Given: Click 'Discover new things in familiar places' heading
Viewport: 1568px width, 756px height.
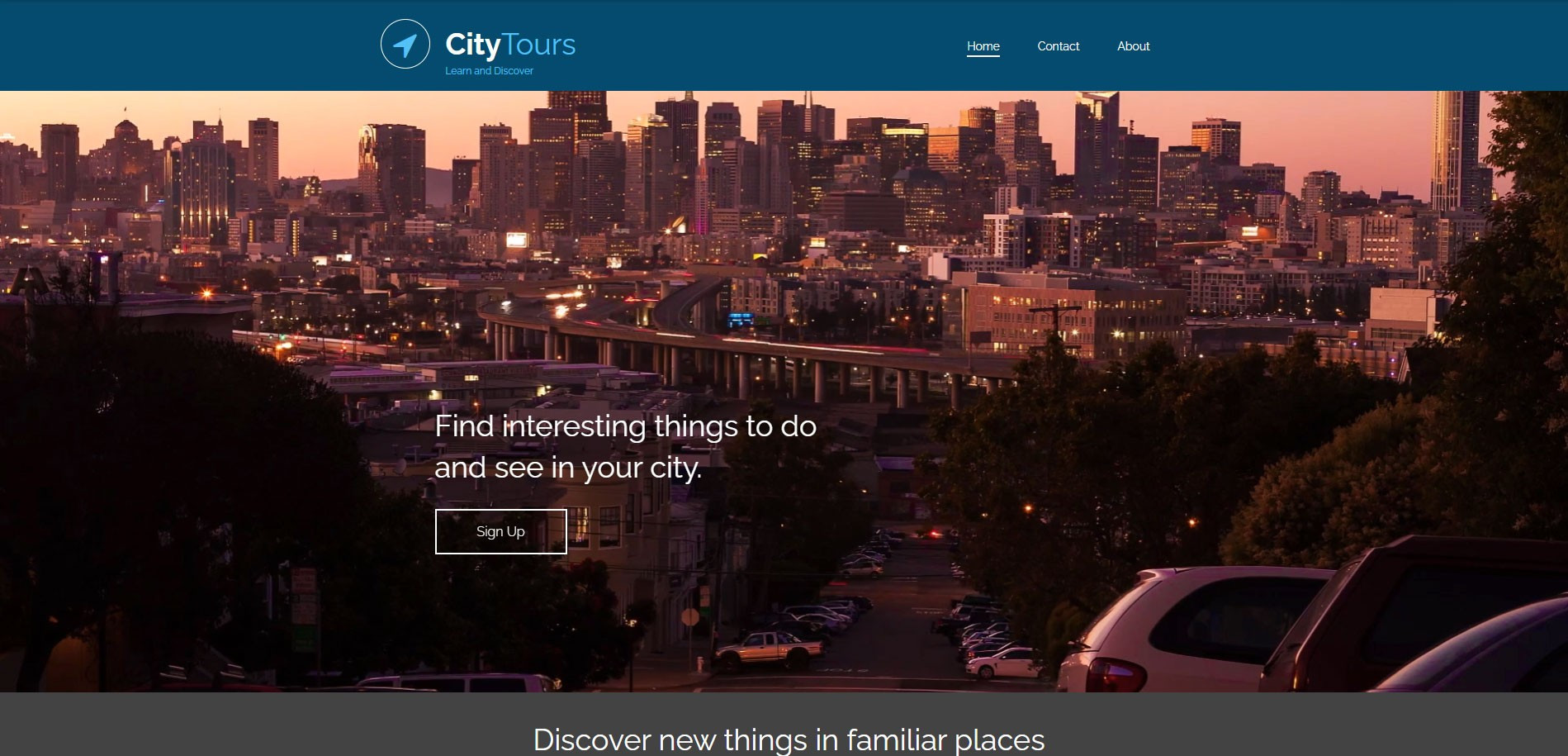Looking at the screenshot, I should (789, 739).
